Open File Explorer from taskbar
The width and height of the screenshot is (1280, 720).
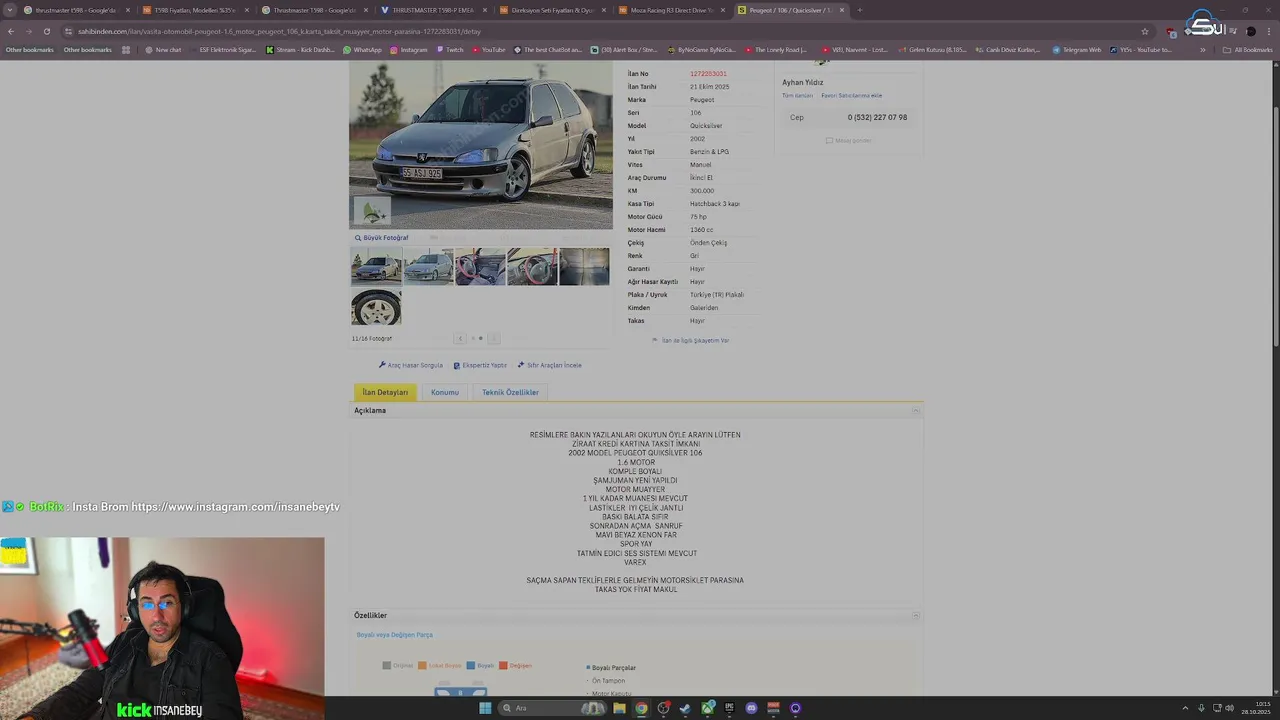[x=619, y=708]
